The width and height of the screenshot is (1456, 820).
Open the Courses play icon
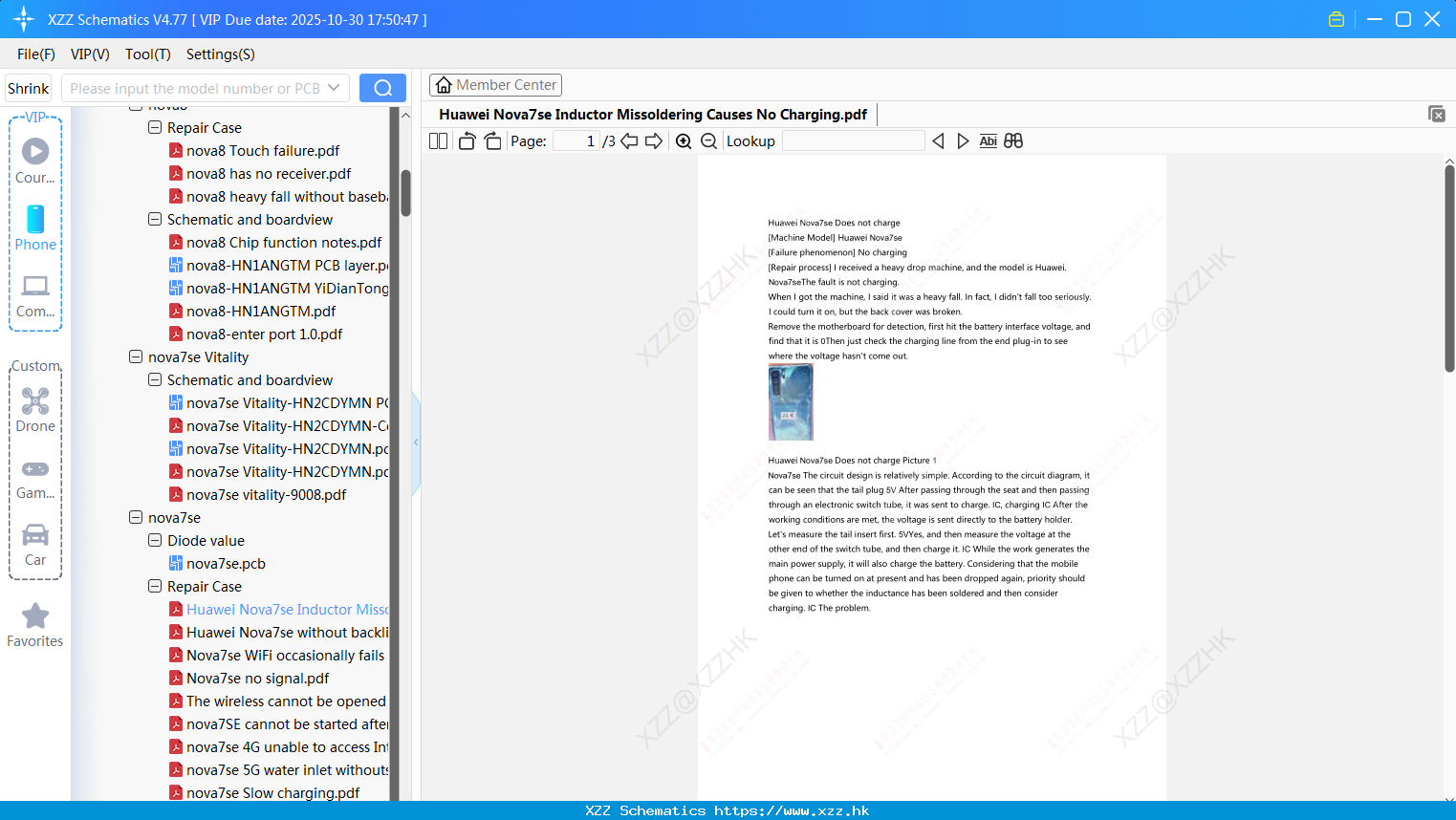tap(35, 151)
